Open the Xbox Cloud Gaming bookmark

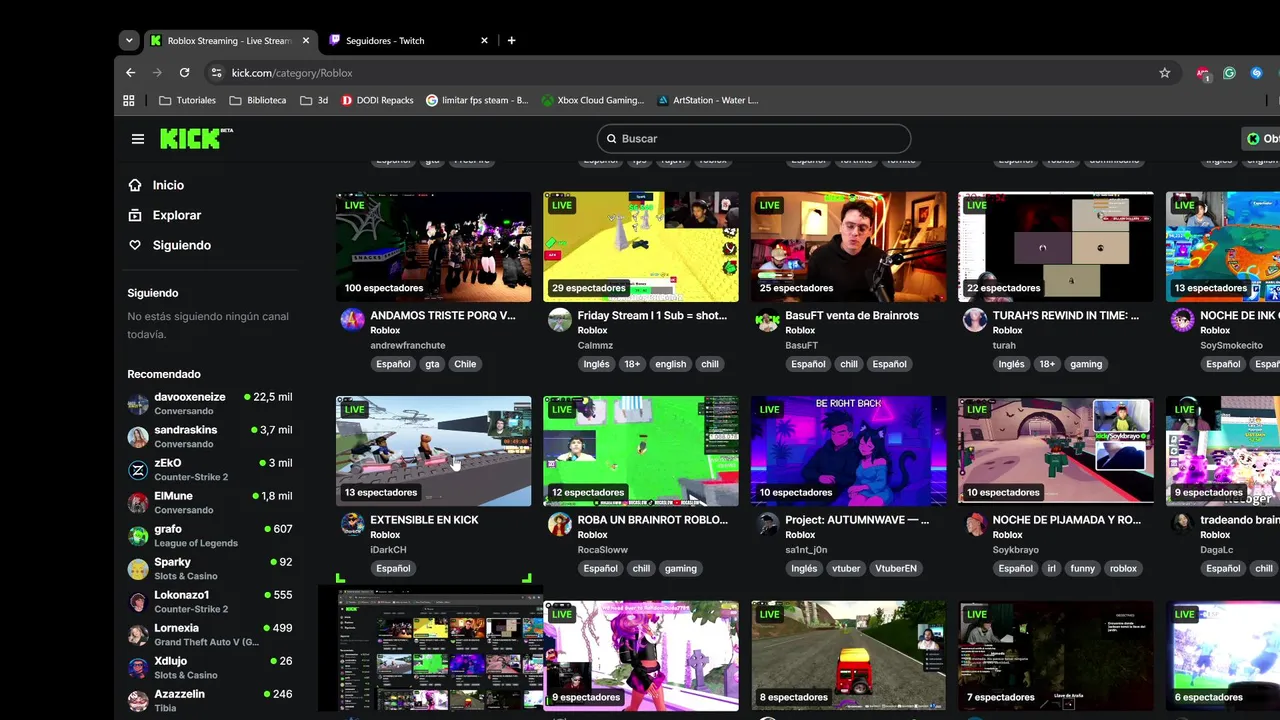[x=593, y=100]
